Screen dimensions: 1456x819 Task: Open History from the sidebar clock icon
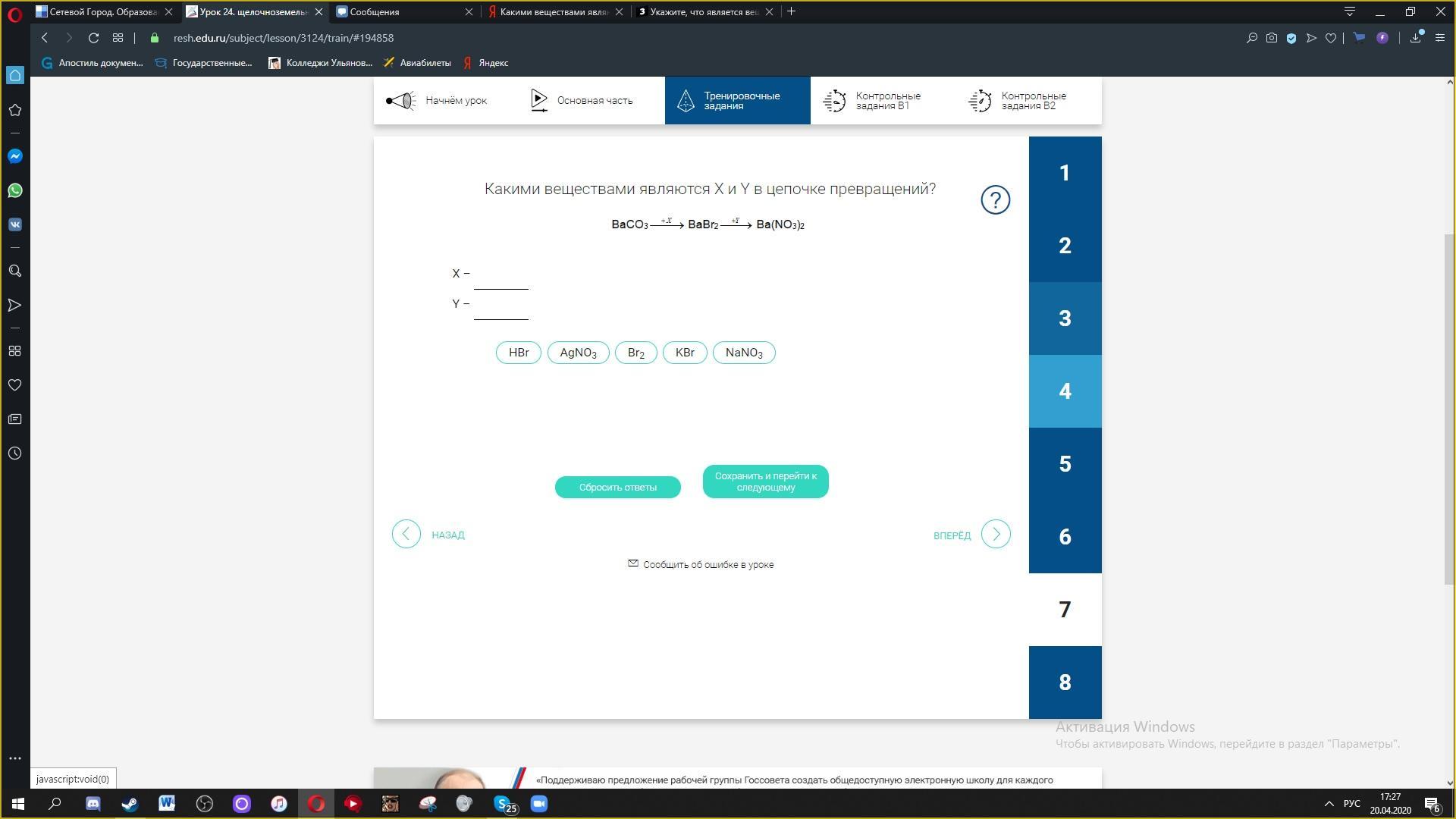(15, 453)
